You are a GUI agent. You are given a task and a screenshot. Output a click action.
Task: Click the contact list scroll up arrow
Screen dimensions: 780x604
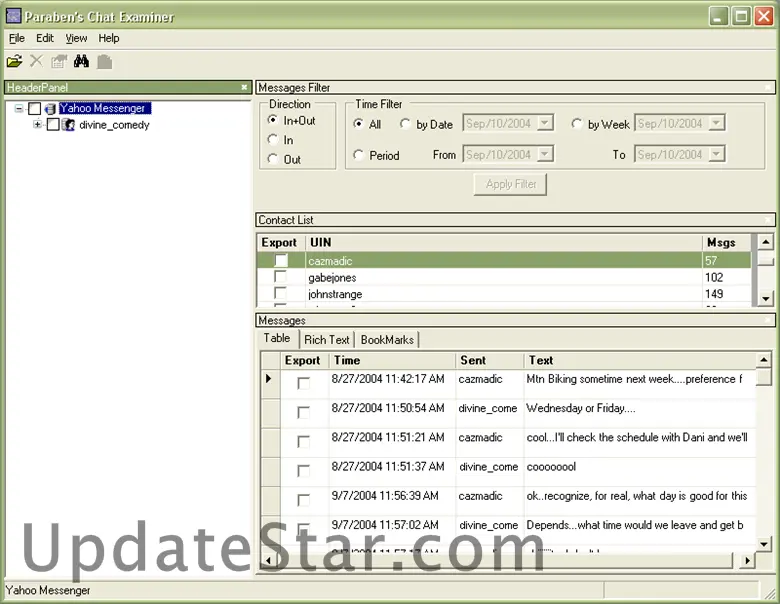[766, 242]
